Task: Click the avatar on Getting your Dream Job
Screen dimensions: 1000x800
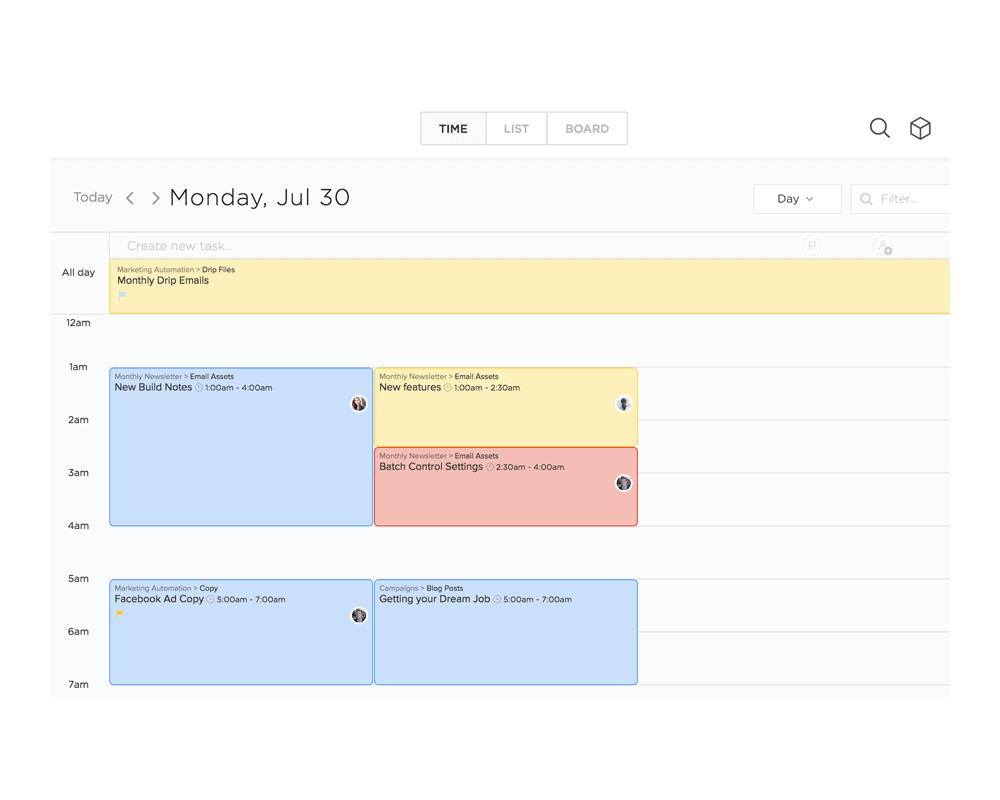Action: click(x=622, y=615)
